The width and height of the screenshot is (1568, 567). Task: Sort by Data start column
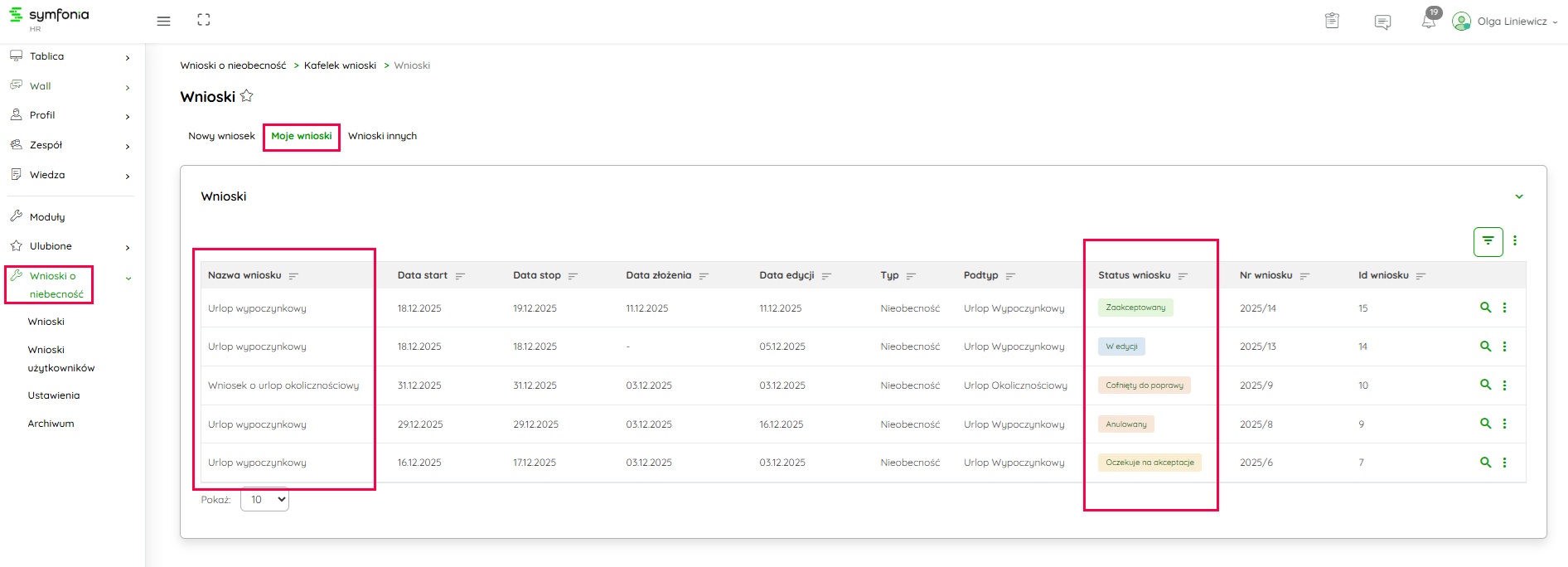[460, 276]
